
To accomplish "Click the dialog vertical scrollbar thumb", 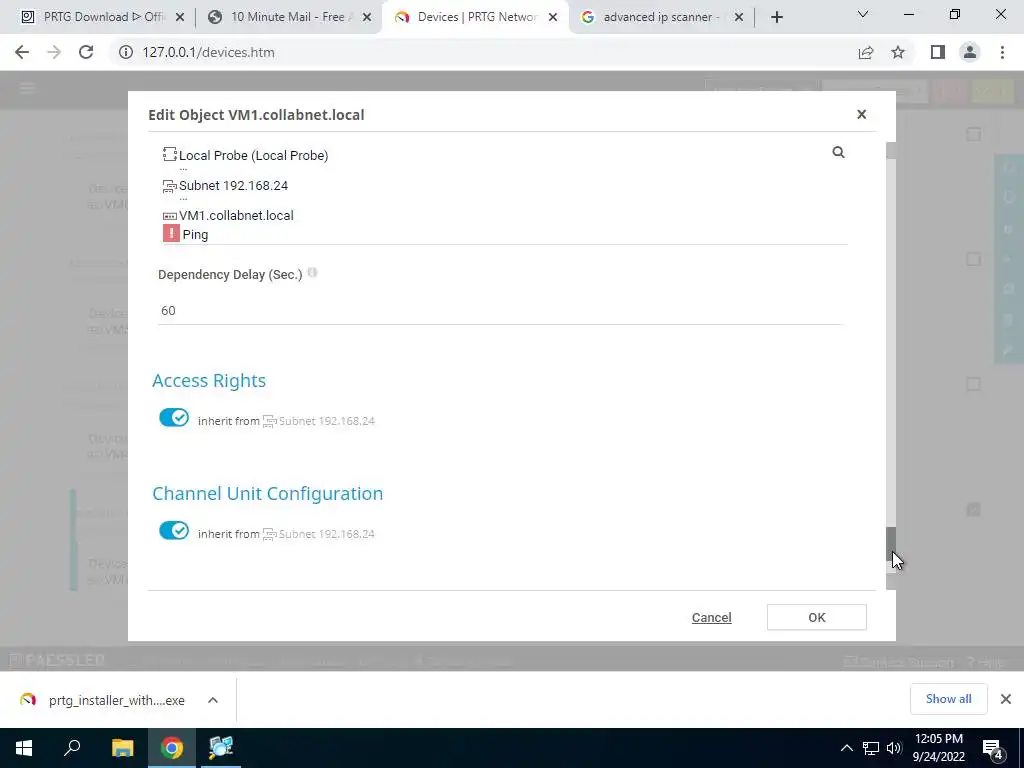I will click(x=891, y=544).
